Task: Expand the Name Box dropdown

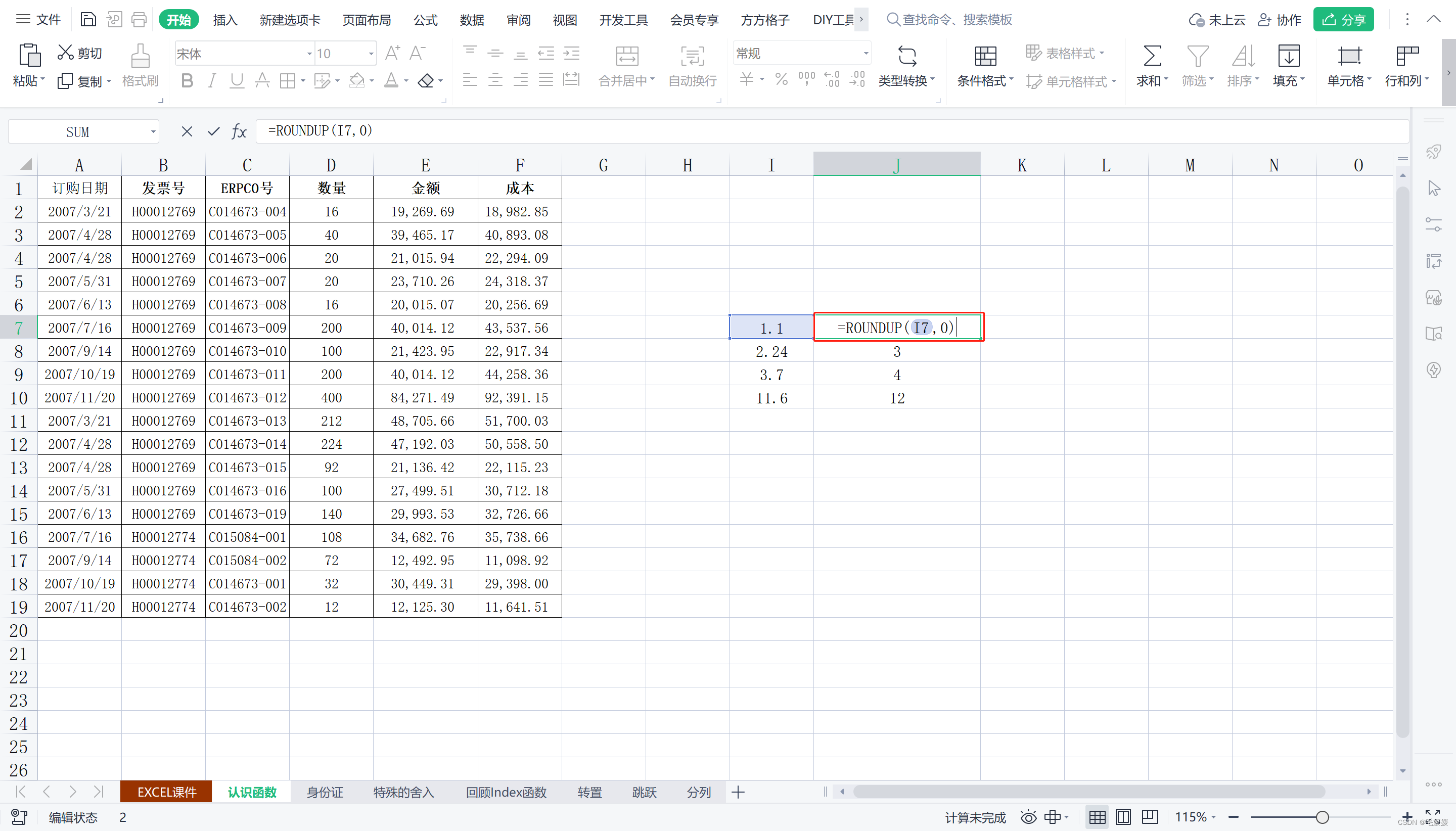Action: 153,132
